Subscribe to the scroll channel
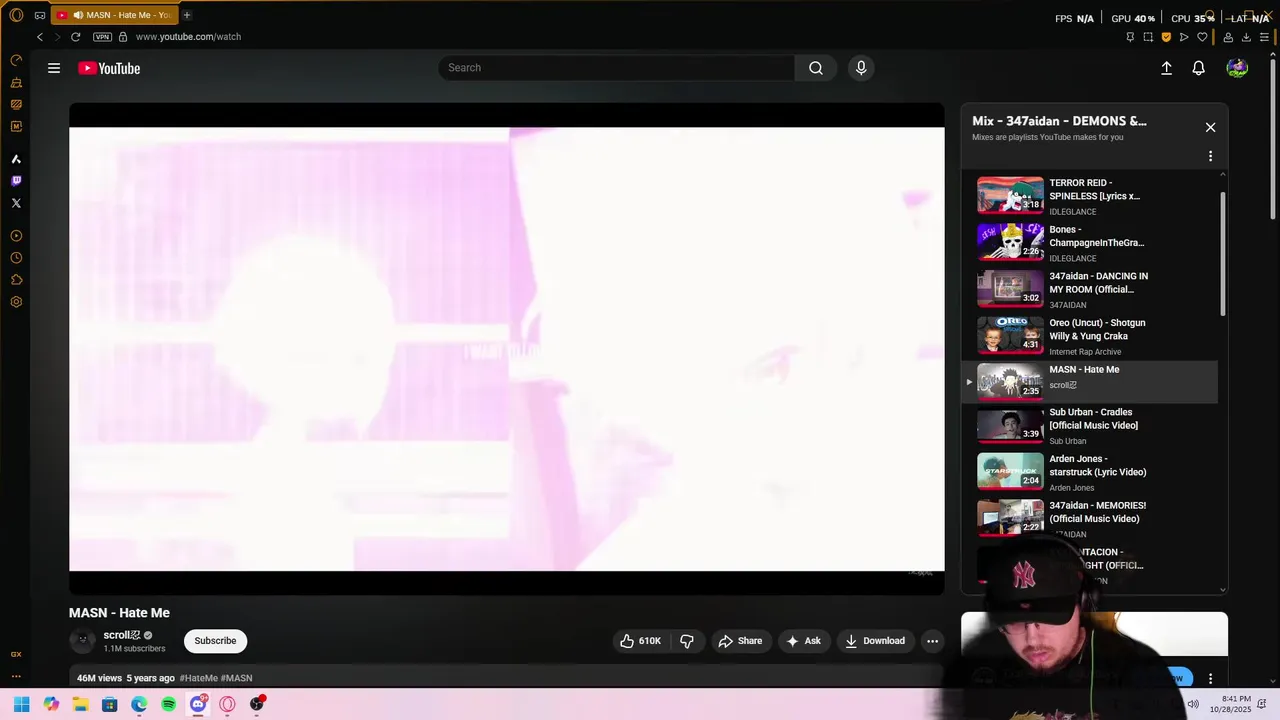 (x=215, y=641)
